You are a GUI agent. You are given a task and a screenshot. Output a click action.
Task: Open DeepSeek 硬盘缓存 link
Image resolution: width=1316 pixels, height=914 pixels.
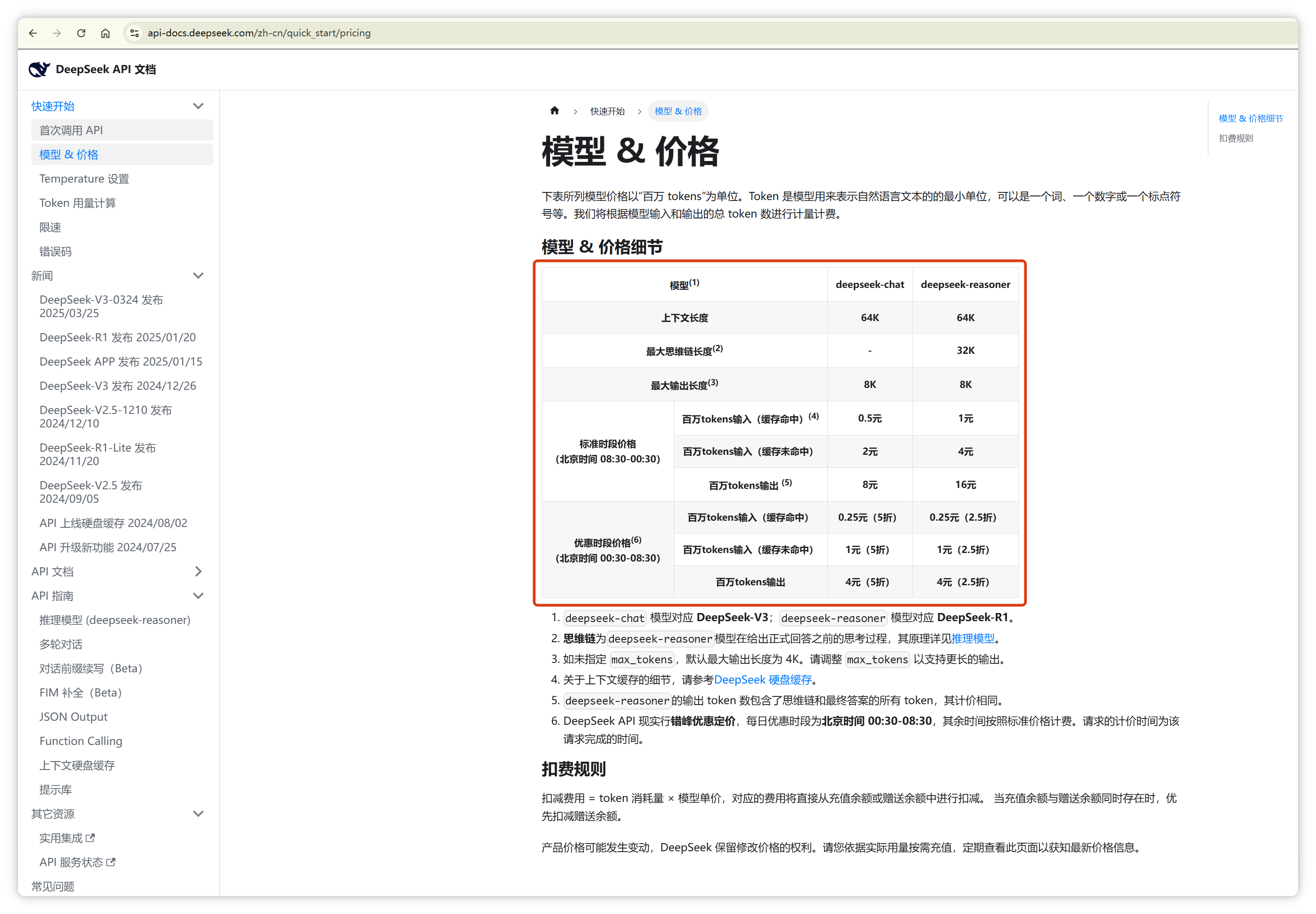pos(763,680)
